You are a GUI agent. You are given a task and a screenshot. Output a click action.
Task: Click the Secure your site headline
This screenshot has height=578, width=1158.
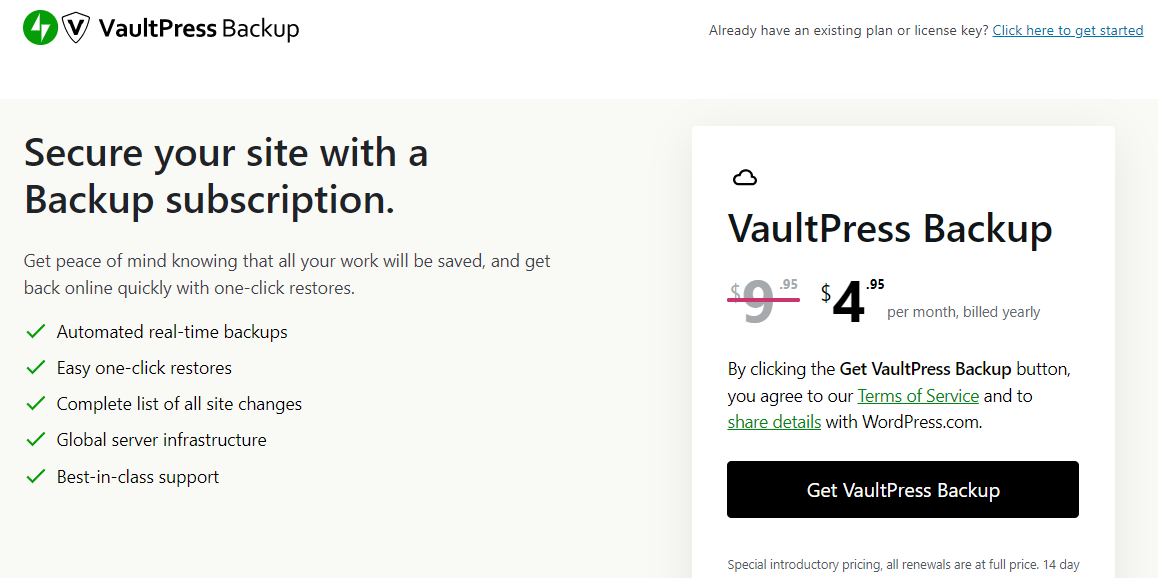coord(226,176)
